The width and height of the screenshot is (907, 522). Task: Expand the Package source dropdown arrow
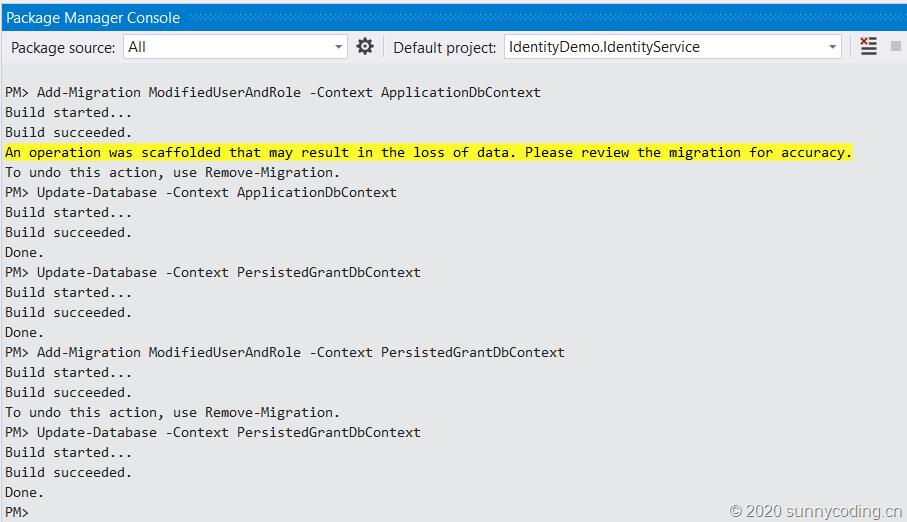(338, 47)
